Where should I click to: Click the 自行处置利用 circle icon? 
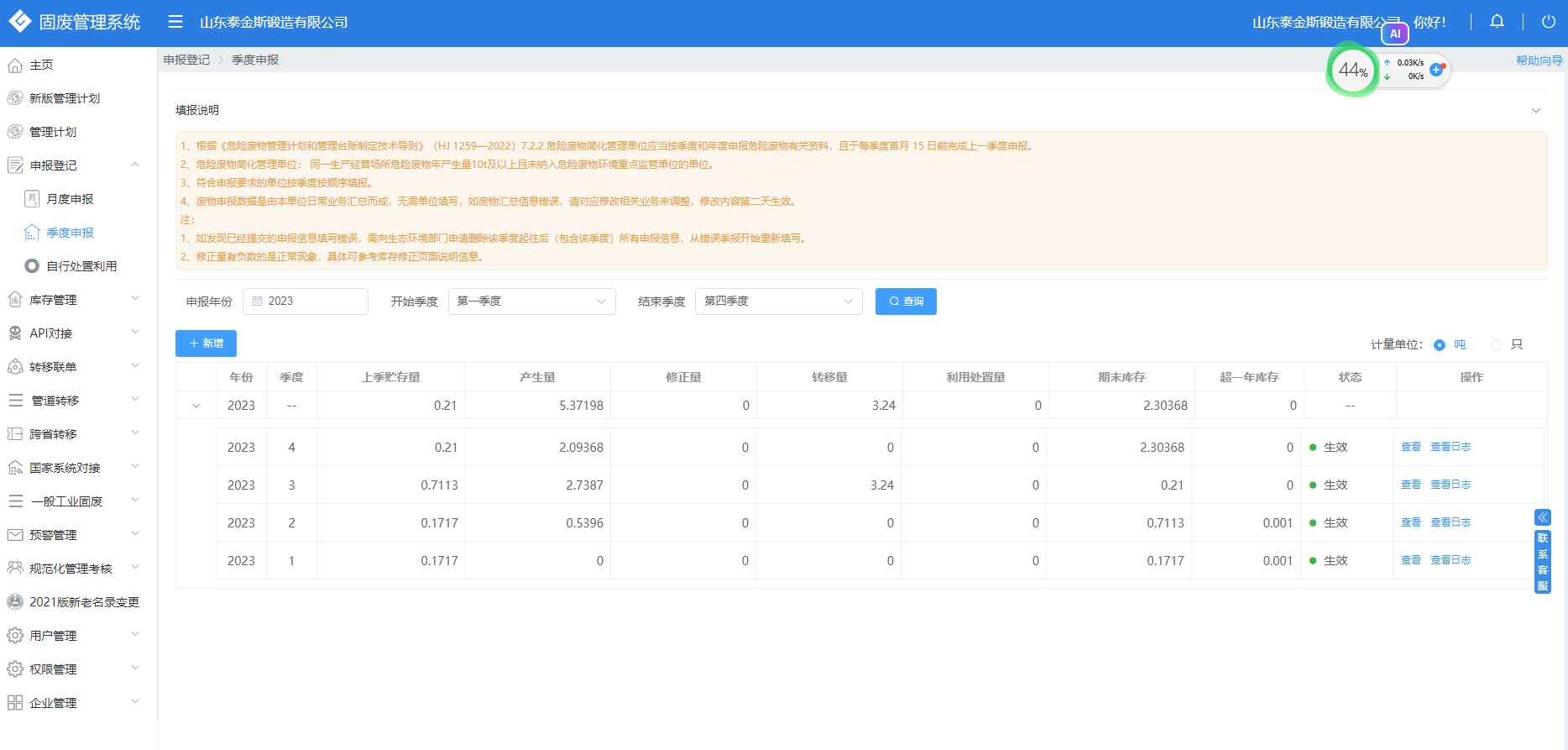[x=32, y=266]
